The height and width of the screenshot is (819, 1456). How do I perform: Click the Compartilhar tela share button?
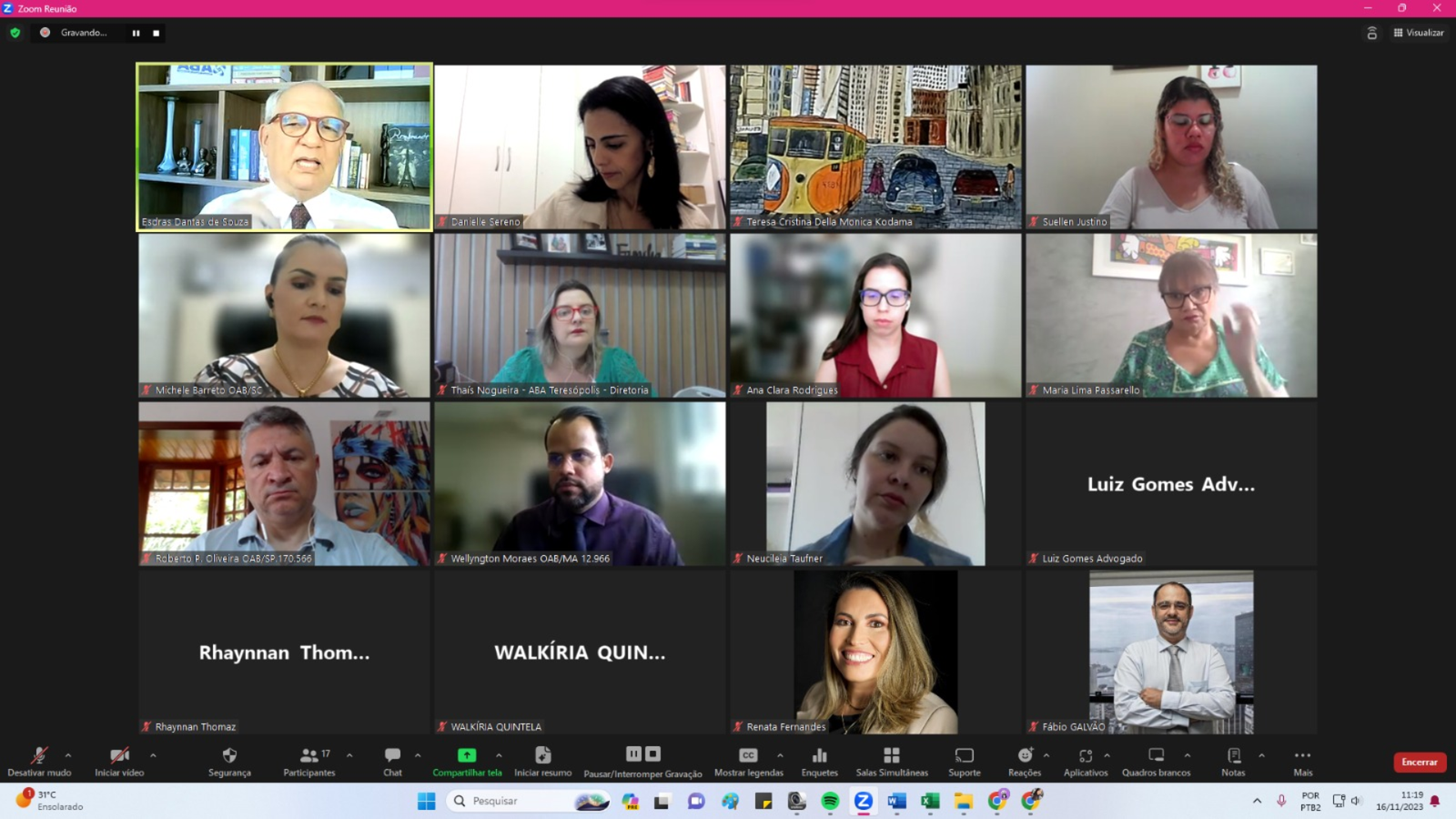click(467, 761)
